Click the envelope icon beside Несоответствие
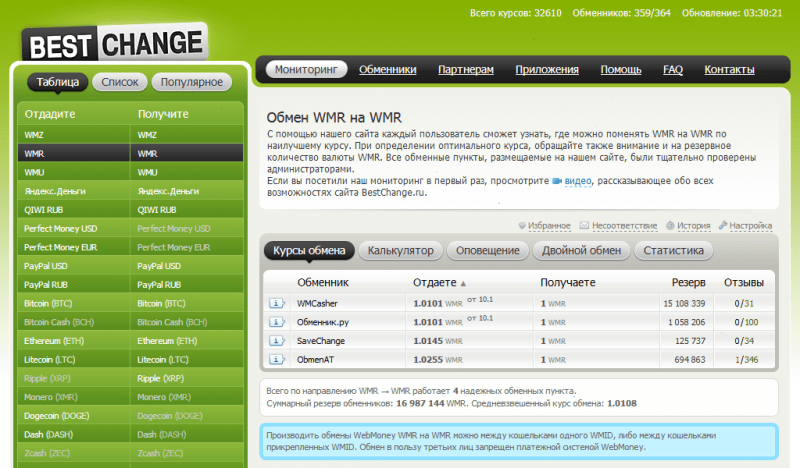This screenshot has width=800, height=468. (x=585, y=225)
